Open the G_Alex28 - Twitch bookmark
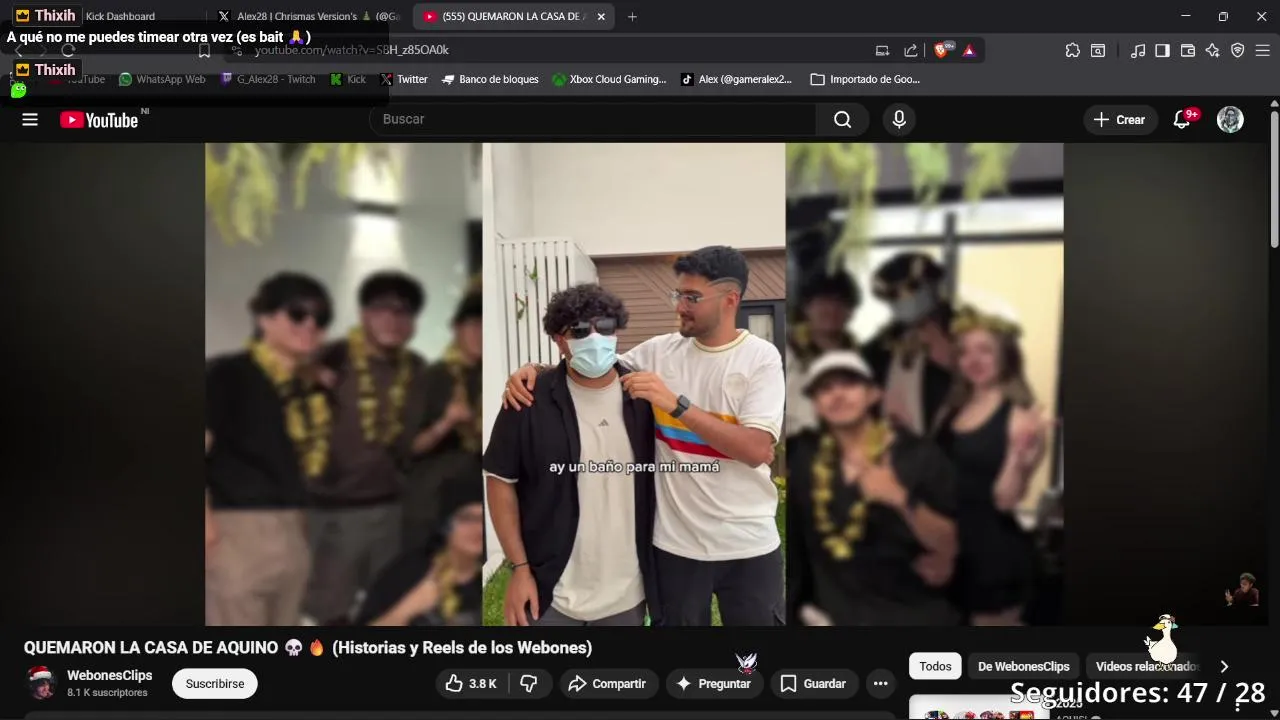1280x720 pixels. pos(267,79)
